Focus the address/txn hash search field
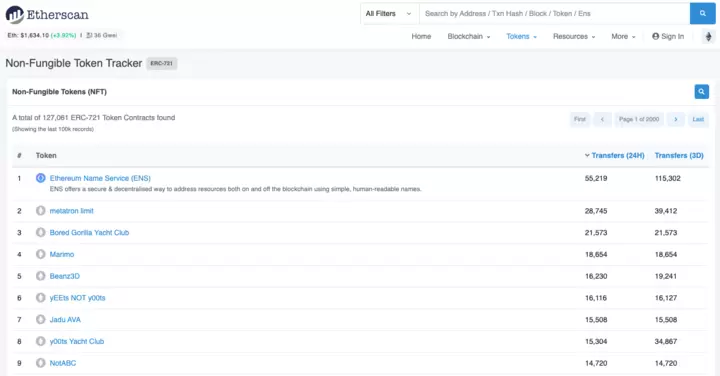The image size is (720, 376). point(554,14)
